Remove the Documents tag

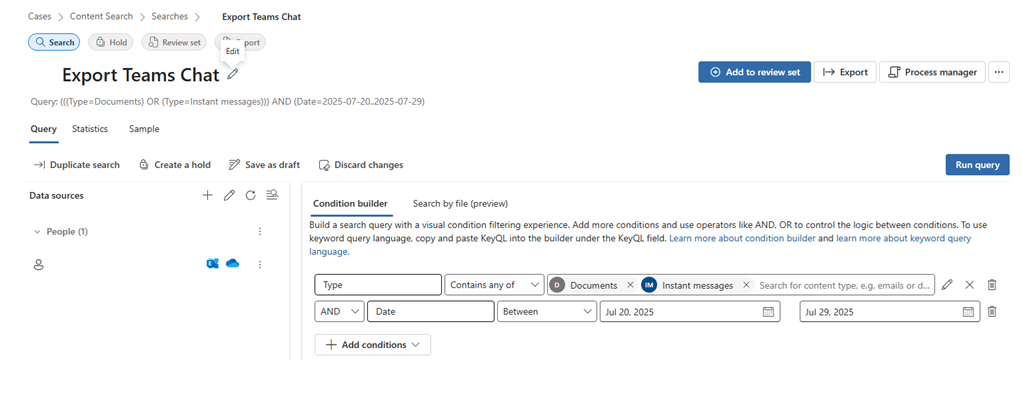630,285
